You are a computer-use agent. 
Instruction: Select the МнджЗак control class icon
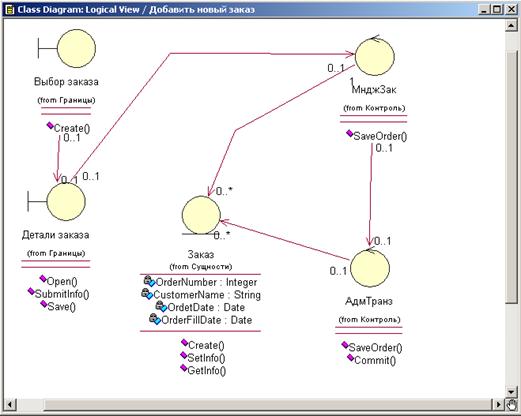[375, 56]
